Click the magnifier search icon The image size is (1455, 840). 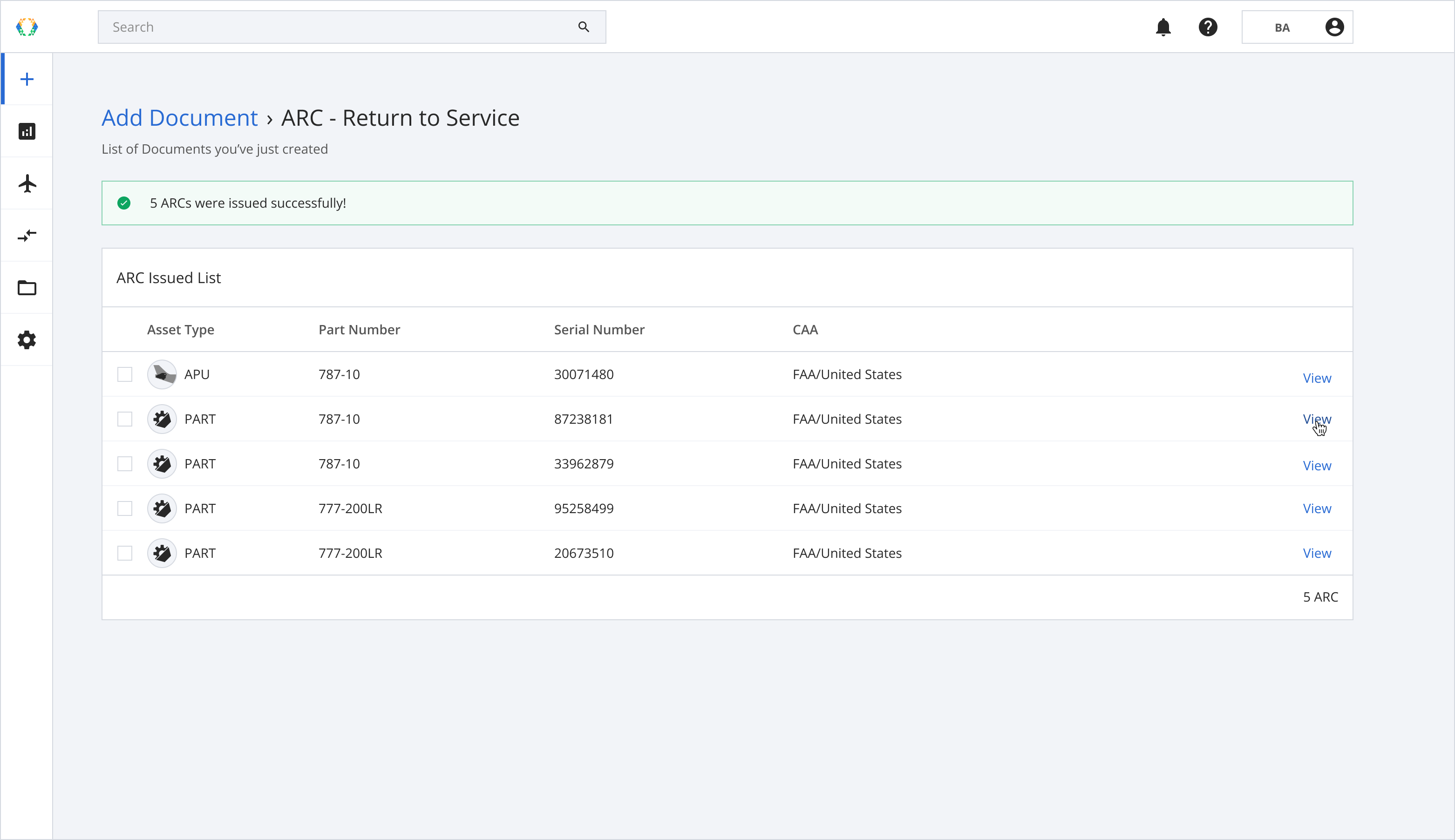[583, 27]
